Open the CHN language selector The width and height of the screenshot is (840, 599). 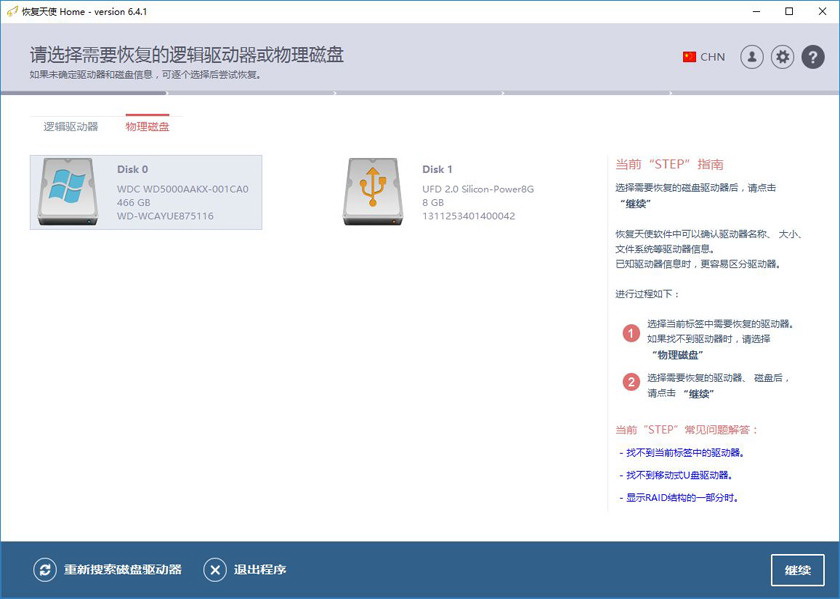point(713,57)
